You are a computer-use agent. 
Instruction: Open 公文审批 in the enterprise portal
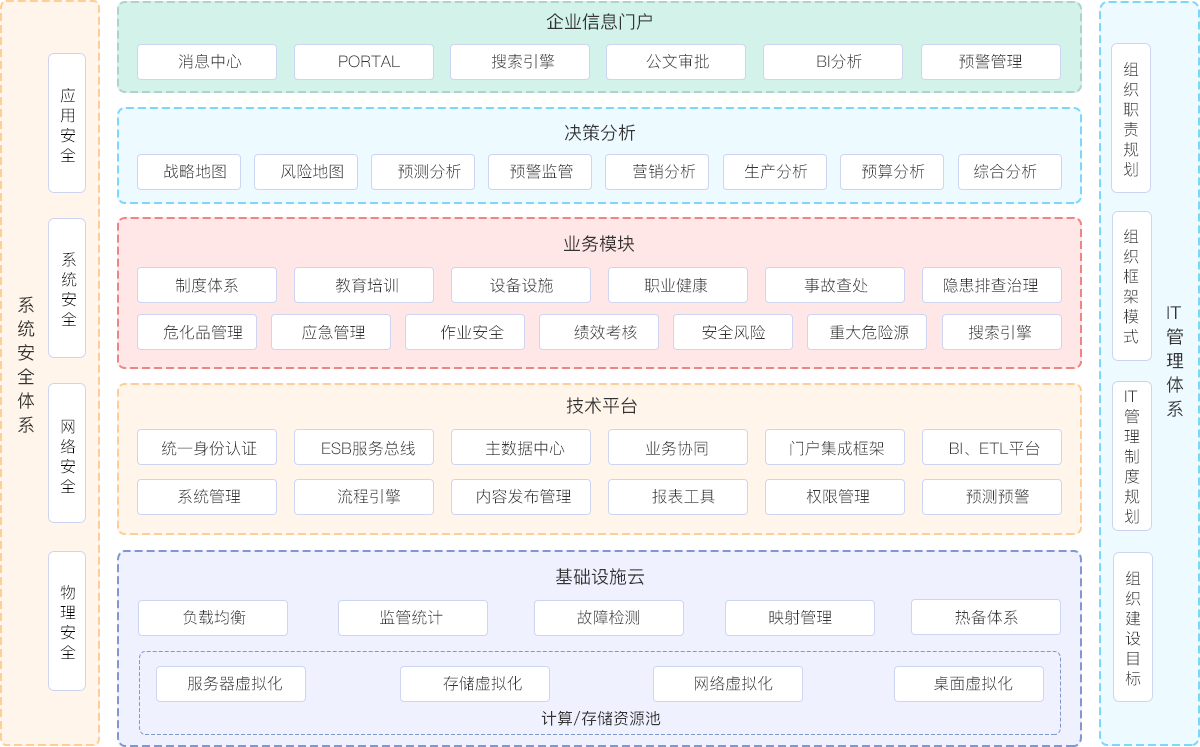point(676,62)
